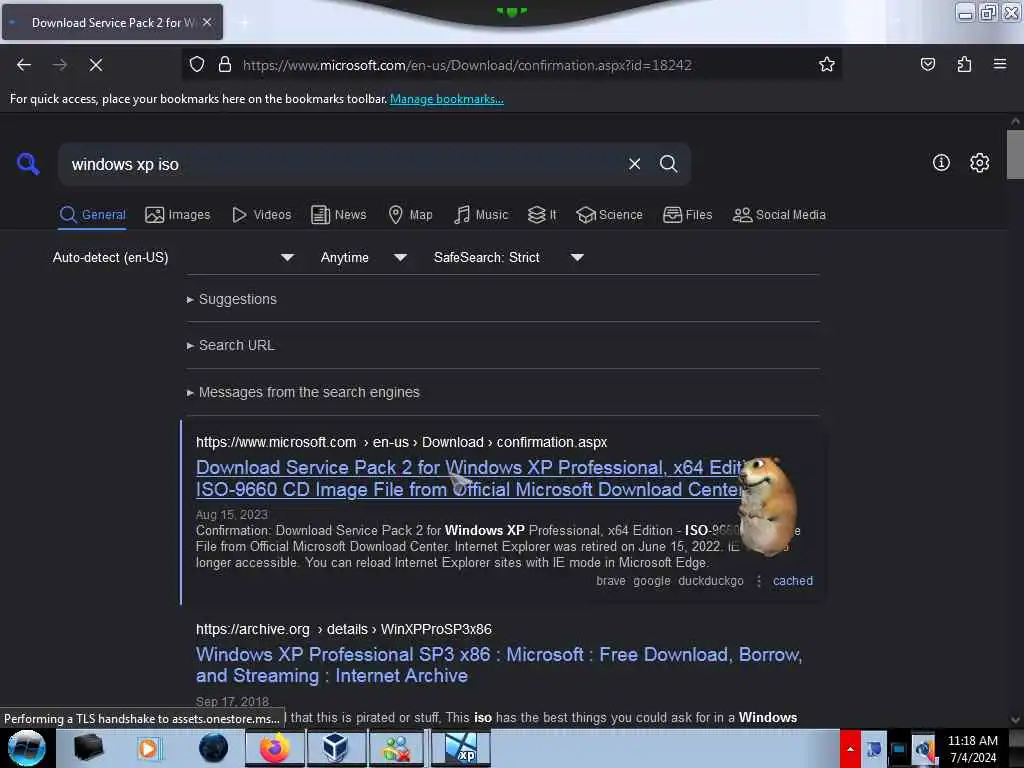The width and height of the screenshot is (1024, 768).
Task: Open the three-dot menu beside cached
Action: 759,581
